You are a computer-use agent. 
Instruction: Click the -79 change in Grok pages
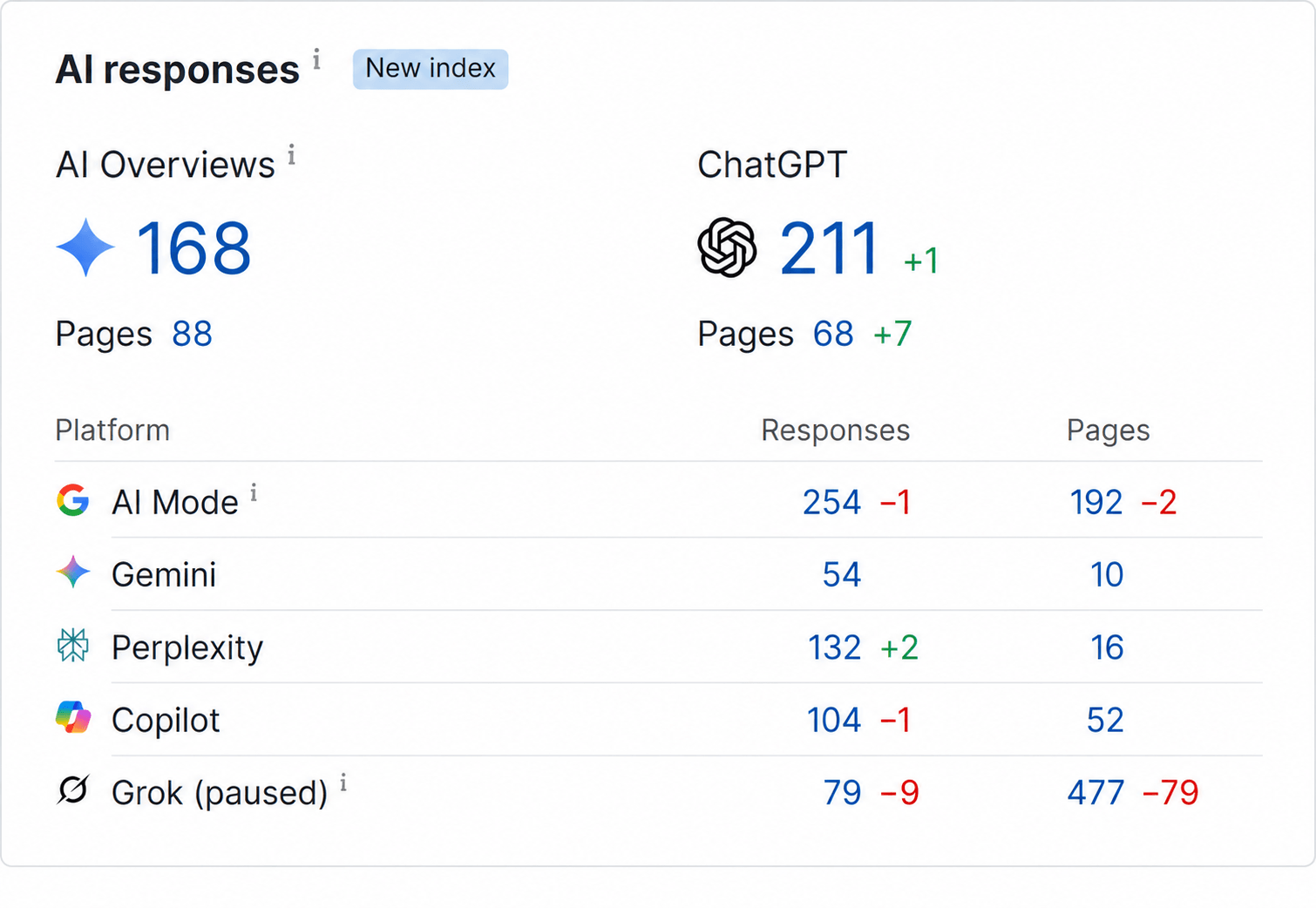pos(1170,792)
